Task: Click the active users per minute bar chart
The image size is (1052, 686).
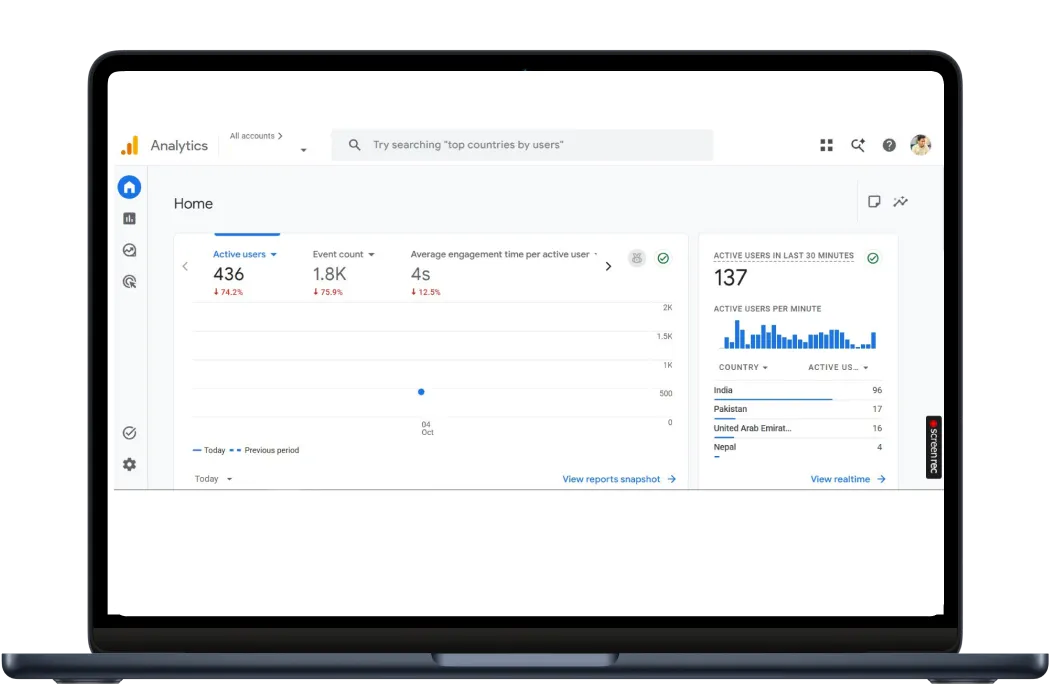Action: (x=799, y=334)
